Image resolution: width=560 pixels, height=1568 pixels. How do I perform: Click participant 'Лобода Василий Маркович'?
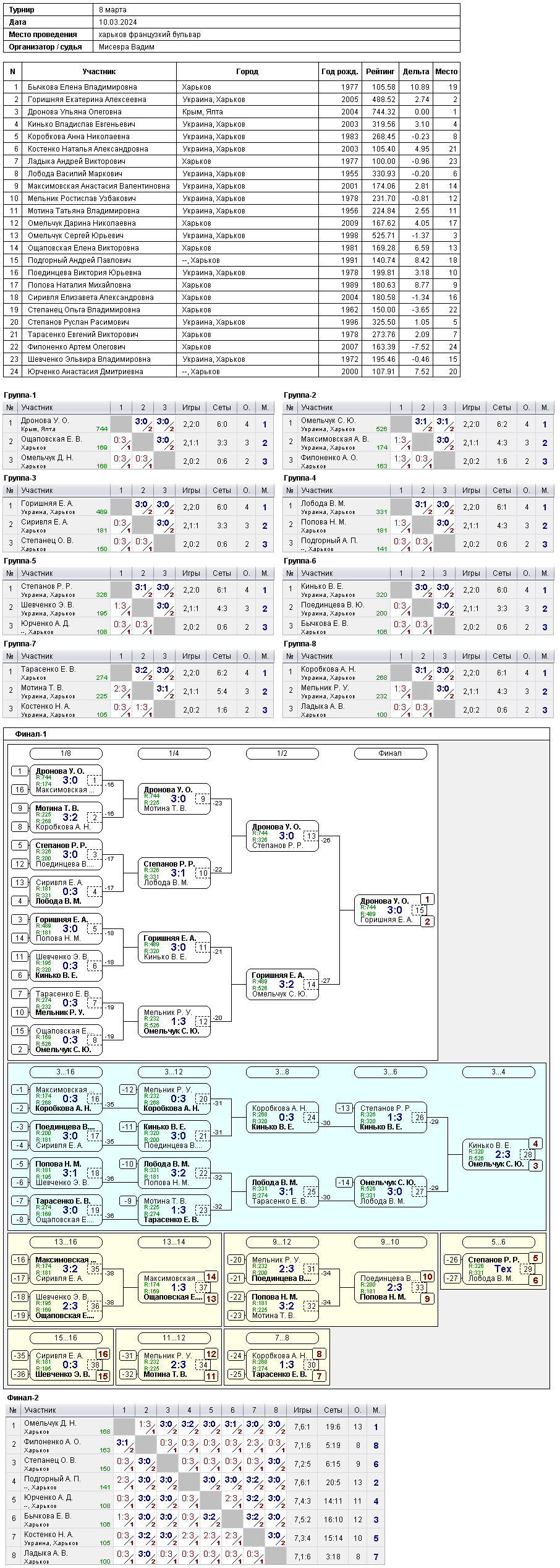pyautogui.click(x=75, y=174)
